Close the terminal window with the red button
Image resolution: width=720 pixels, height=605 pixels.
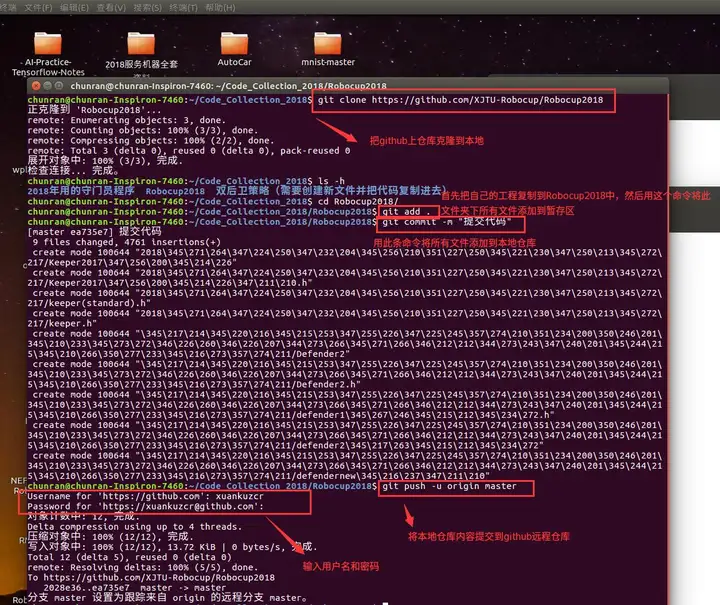pos(36,85)
